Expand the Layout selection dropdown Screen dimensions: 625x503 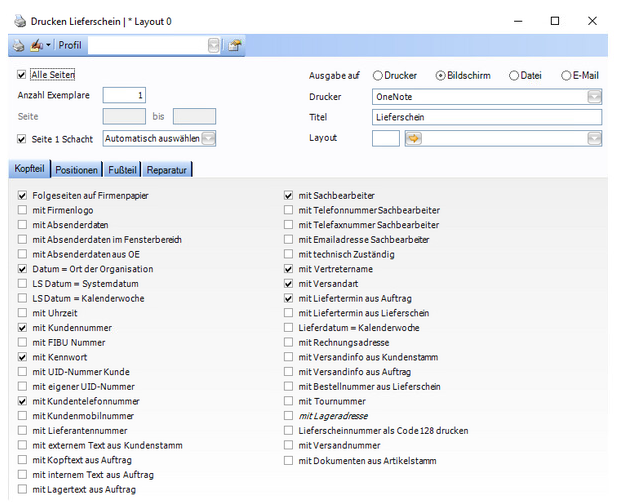click(x=594, y=138)
